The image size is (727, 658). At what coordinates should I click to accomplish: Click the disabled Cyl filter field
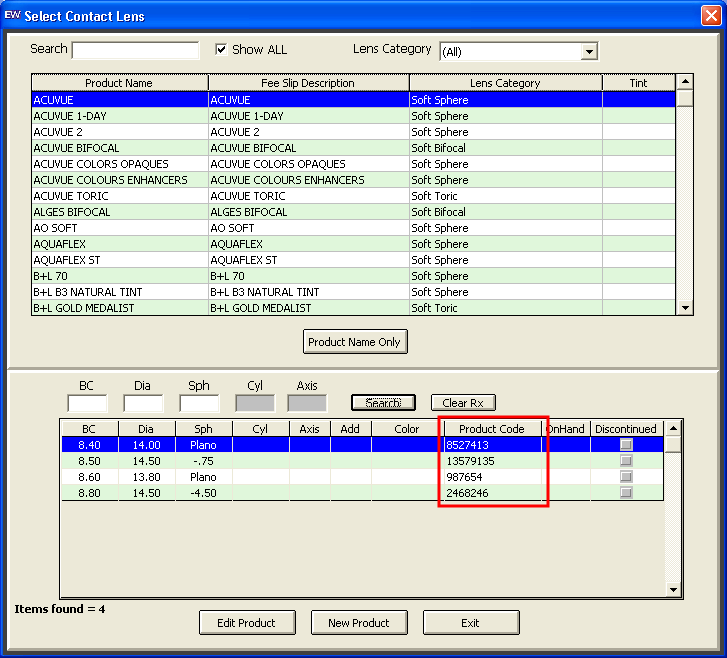(255, 403)
